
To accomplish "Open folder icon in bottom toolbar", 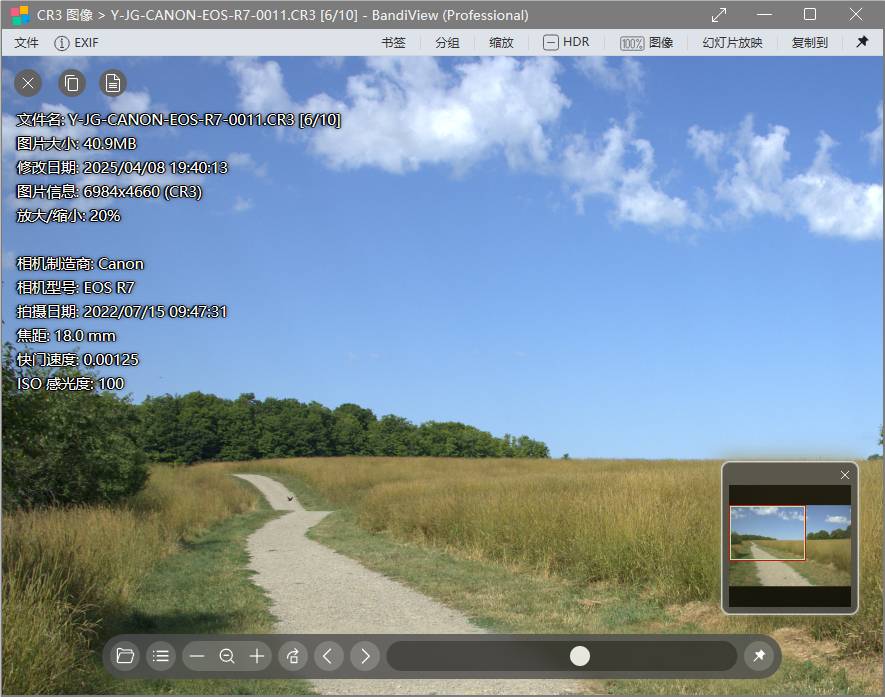I will point(125,656).
